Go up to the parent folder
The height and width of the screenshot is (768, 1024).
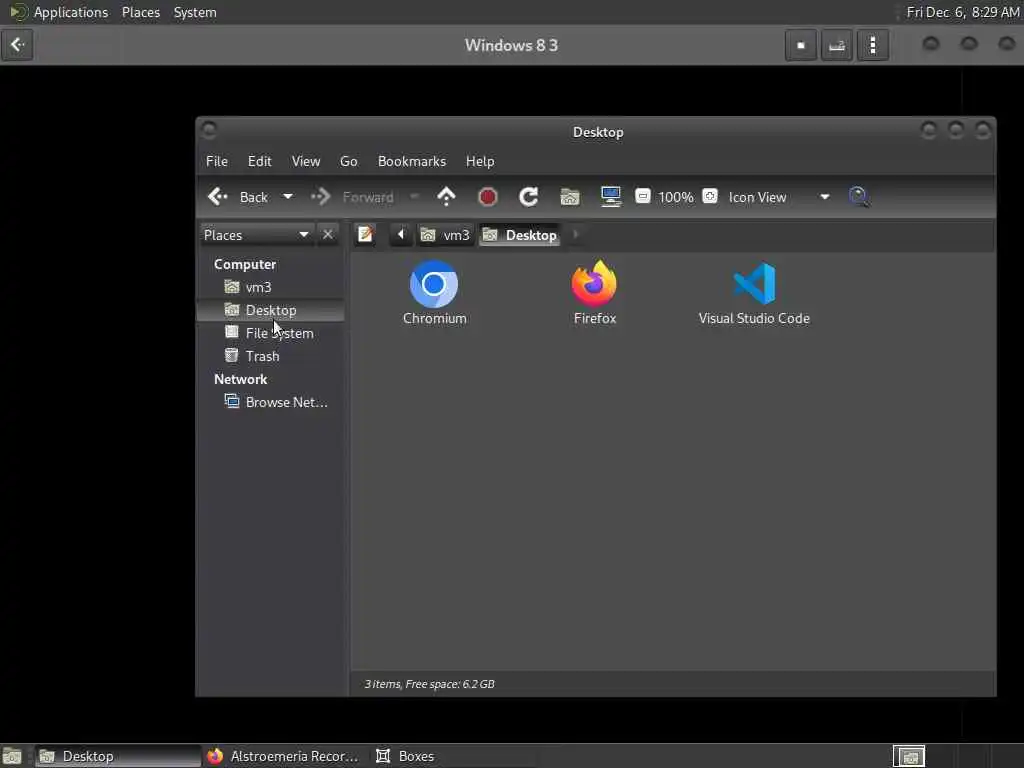[446, 197]
